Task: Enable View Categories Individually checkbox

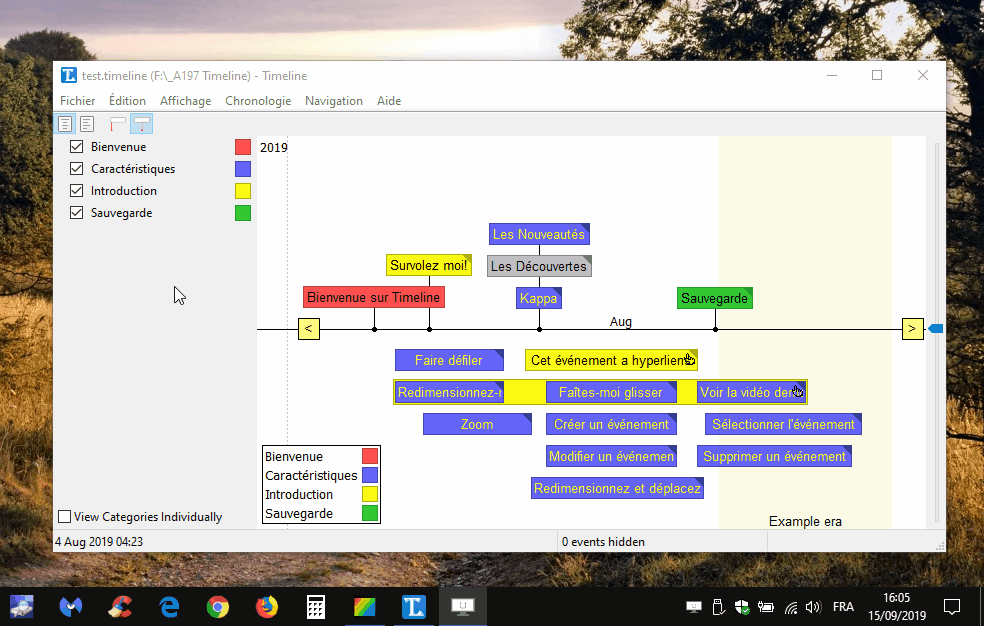Action: [64, 516]
